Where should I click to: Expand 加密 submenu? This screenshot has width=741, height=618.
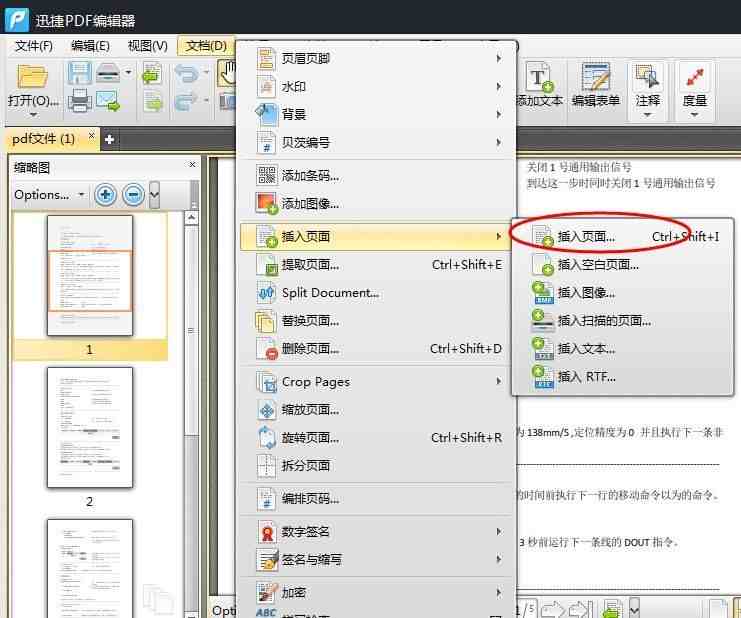[377, 592]
